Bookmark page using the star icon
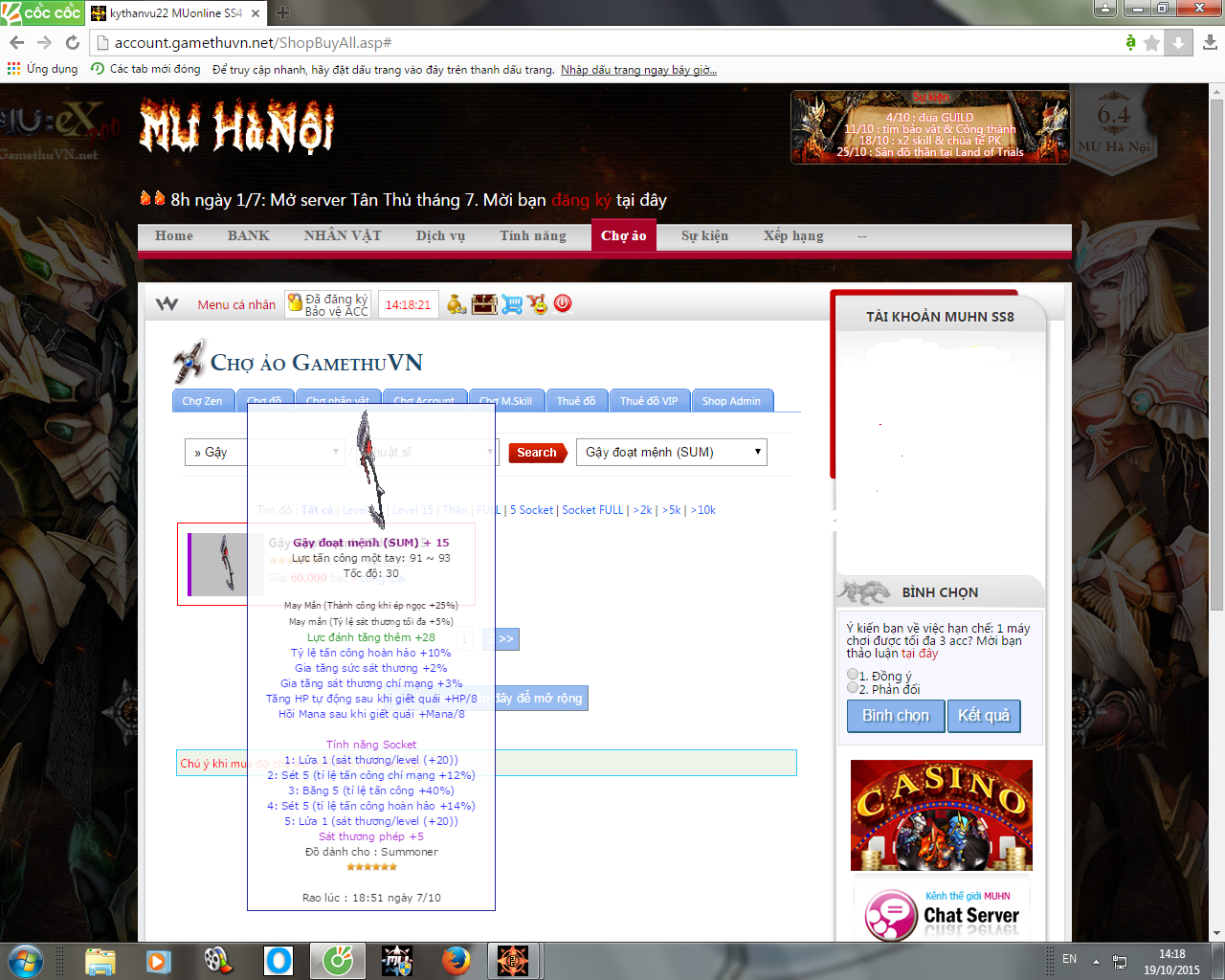 click(x=1152, y=43)
